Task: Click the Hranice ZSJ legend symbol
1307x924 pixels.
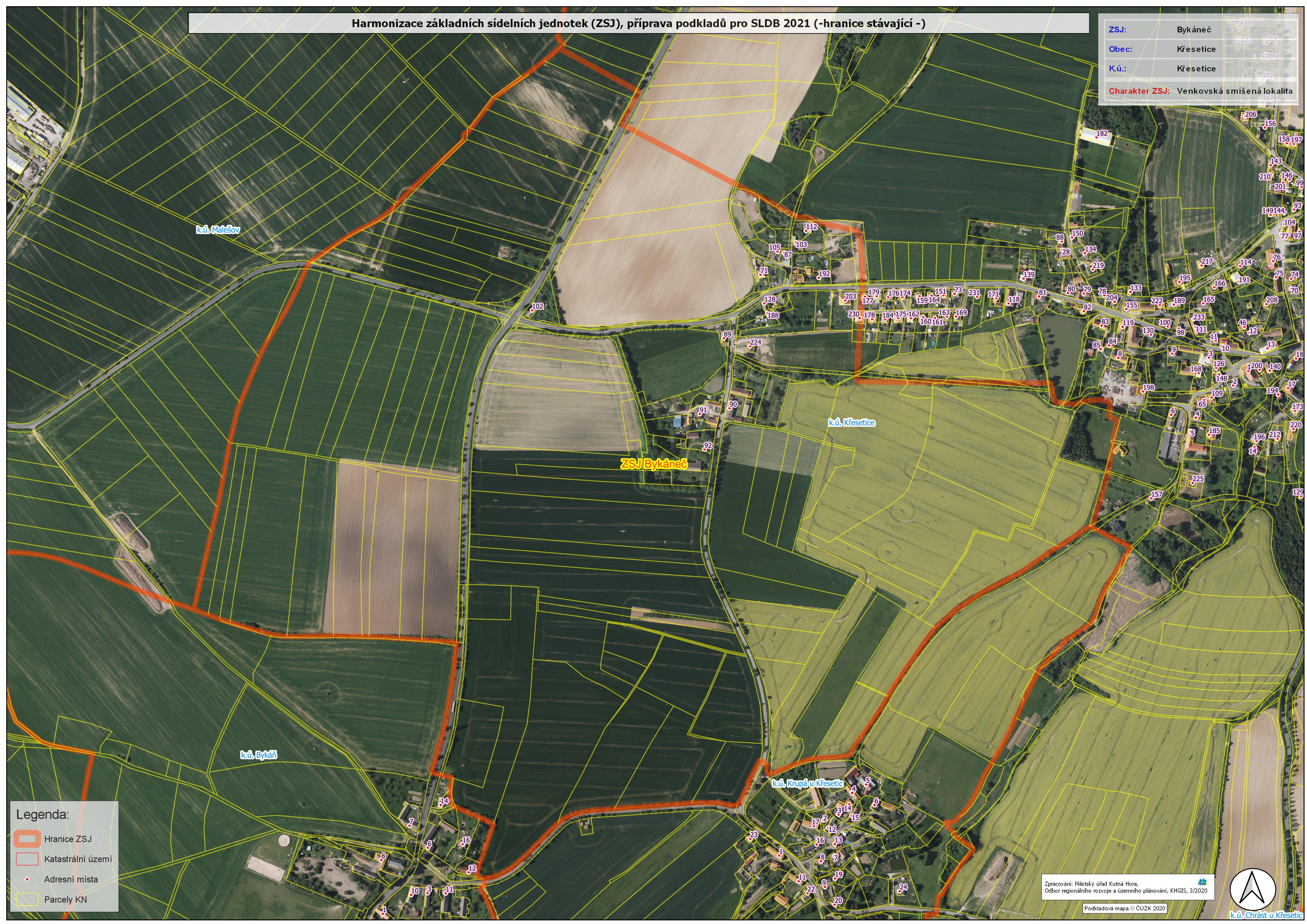Action: click(27, 839)
